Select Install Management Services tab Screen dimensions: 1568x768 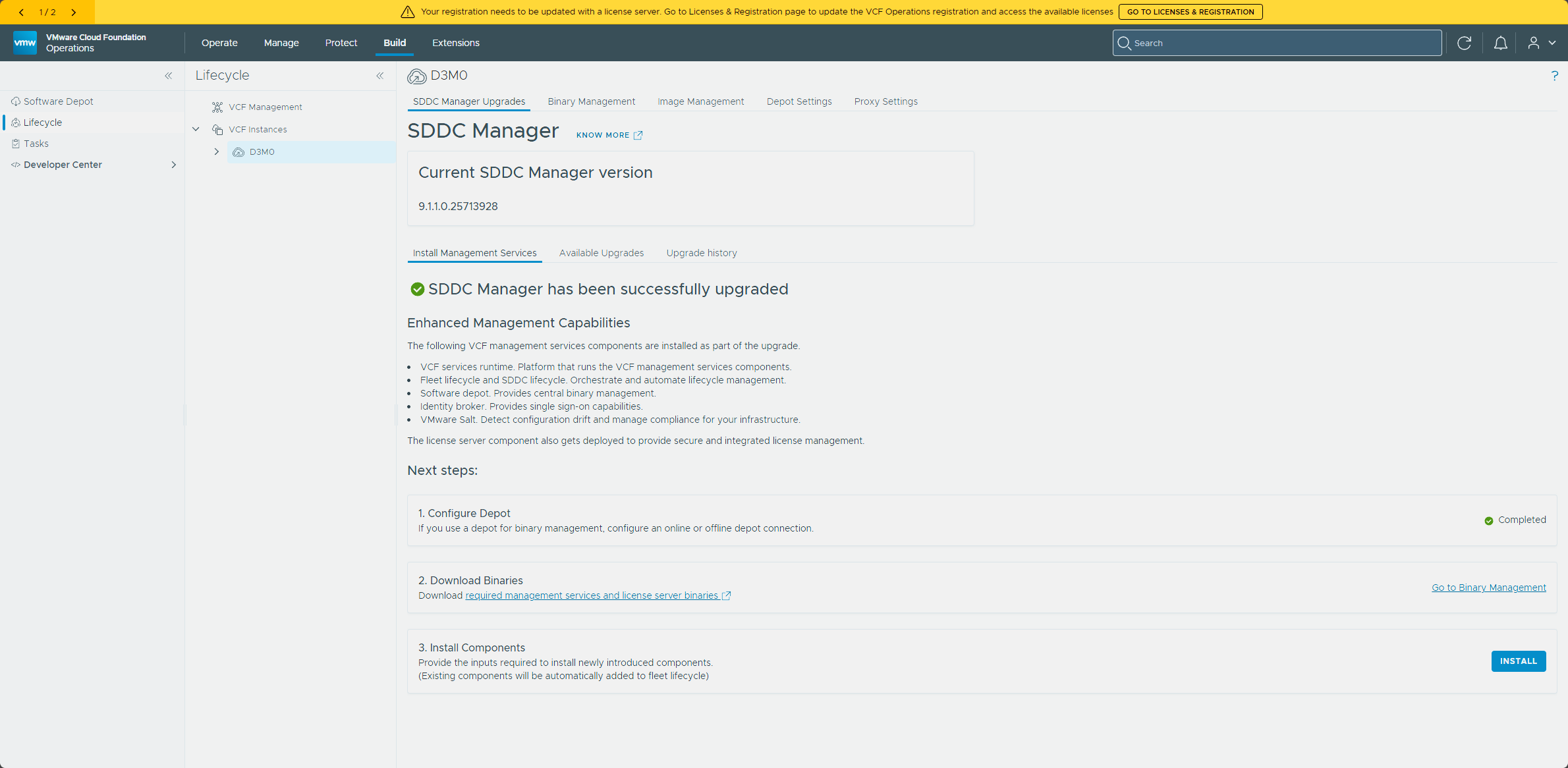pos(475,253)
